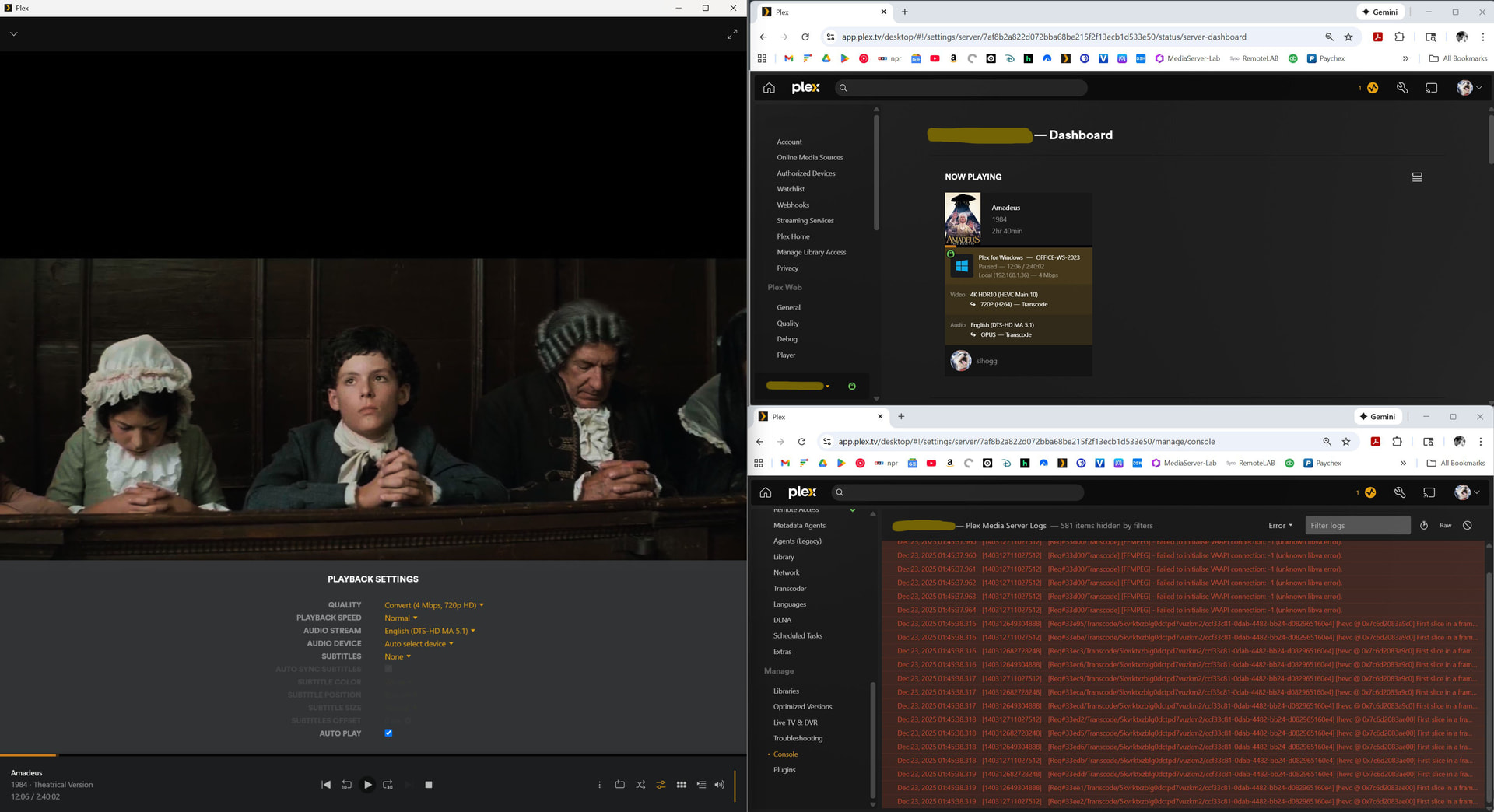The height and width of the screenshot is (812, 1494).
Task: Stop playback of Amadeus
Action: pyautogui.click(x=429, y=785)
